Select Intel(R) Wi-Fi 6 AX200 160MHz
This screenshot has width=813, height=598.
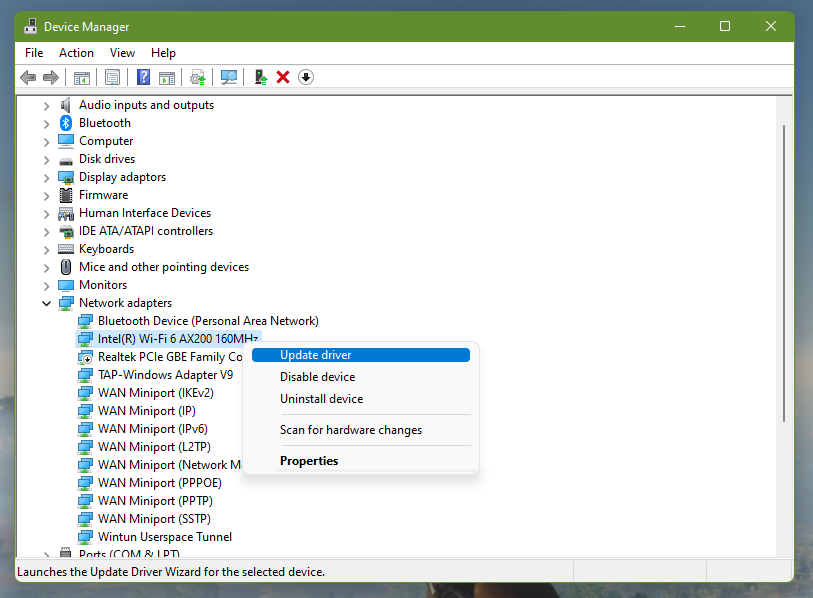click(178, 339)
